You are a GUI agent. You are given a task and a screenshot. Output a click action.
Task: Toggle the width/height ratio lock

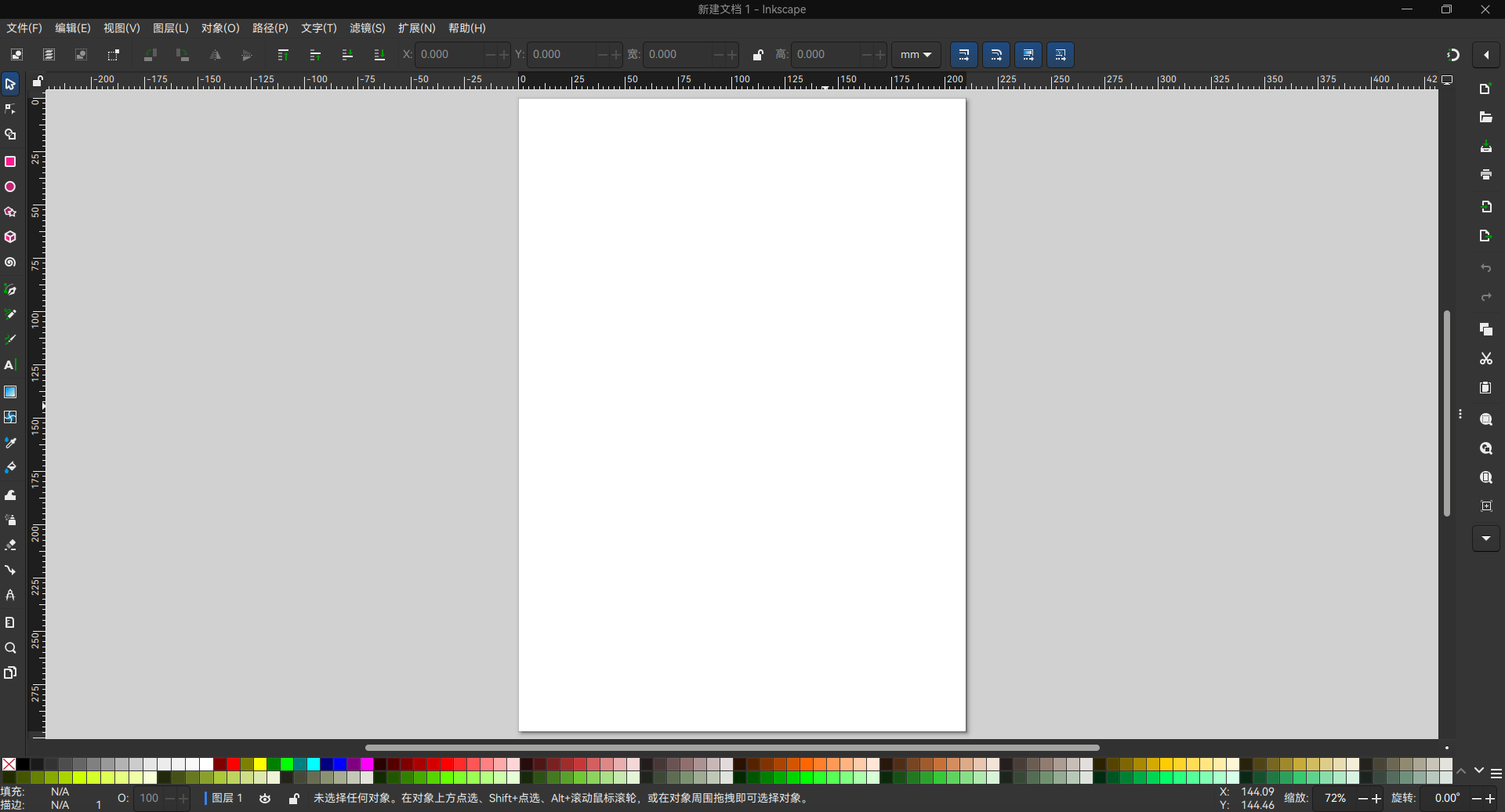tap(758, 55)
